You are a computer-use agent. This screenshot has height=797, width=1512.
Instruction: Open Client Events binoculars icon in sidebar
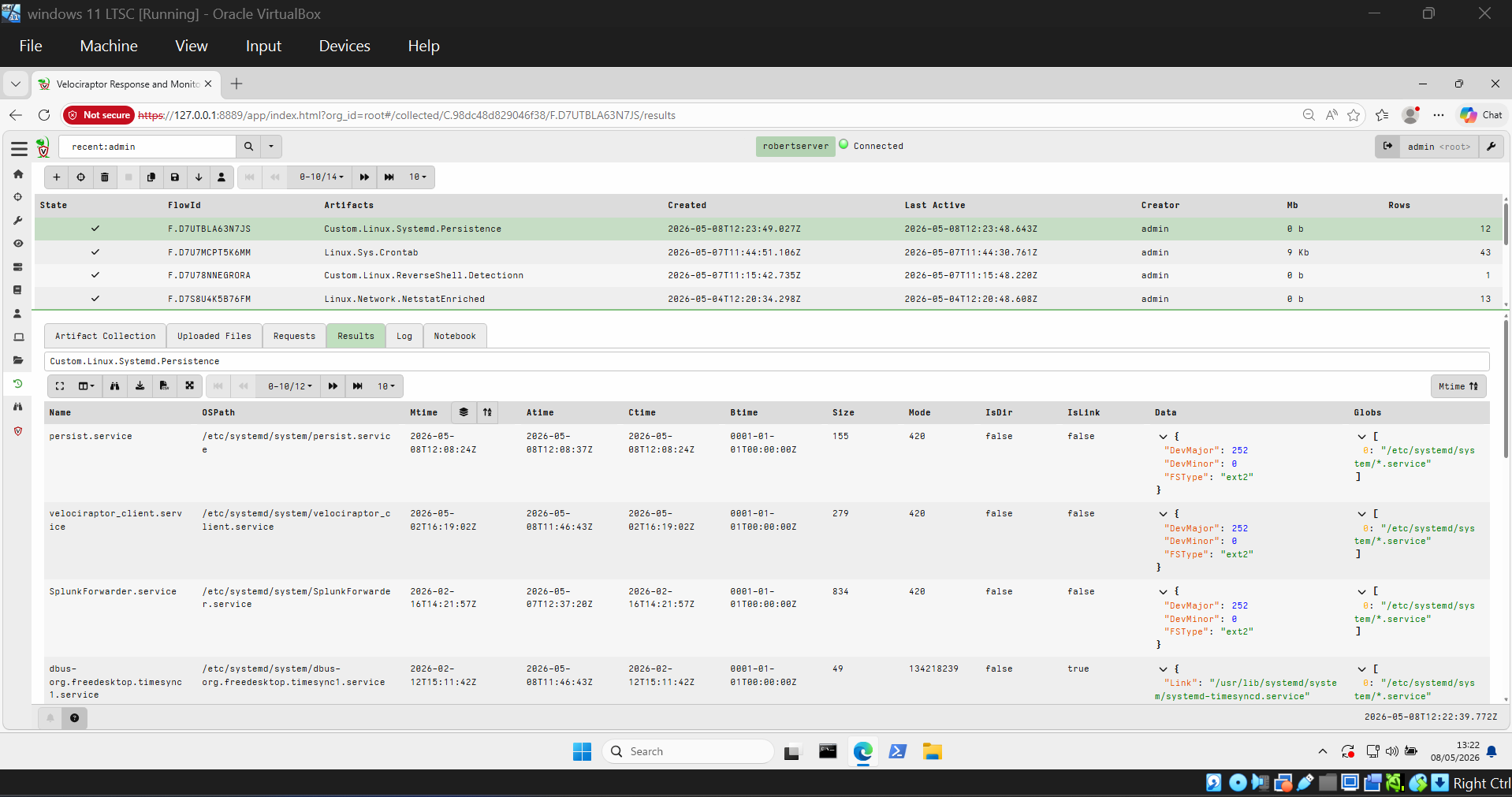click(x=18, y=407)
